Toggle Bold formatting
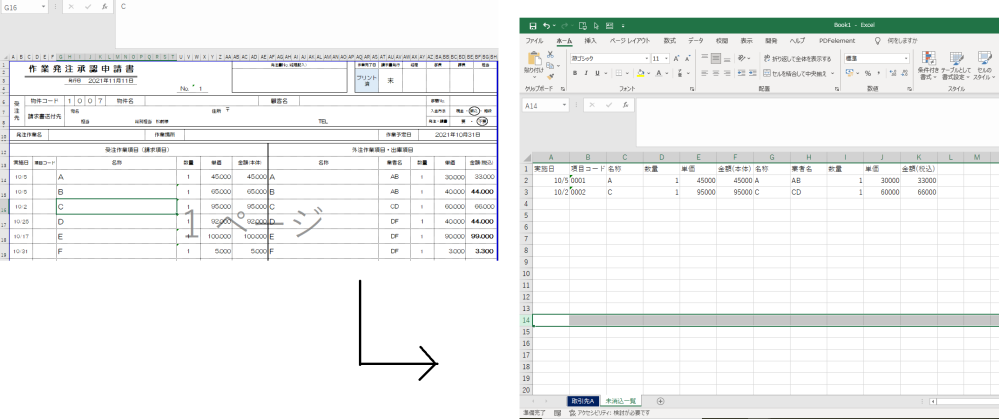The height and width of the screenshot is (419, 999). (x=575, y=73)
